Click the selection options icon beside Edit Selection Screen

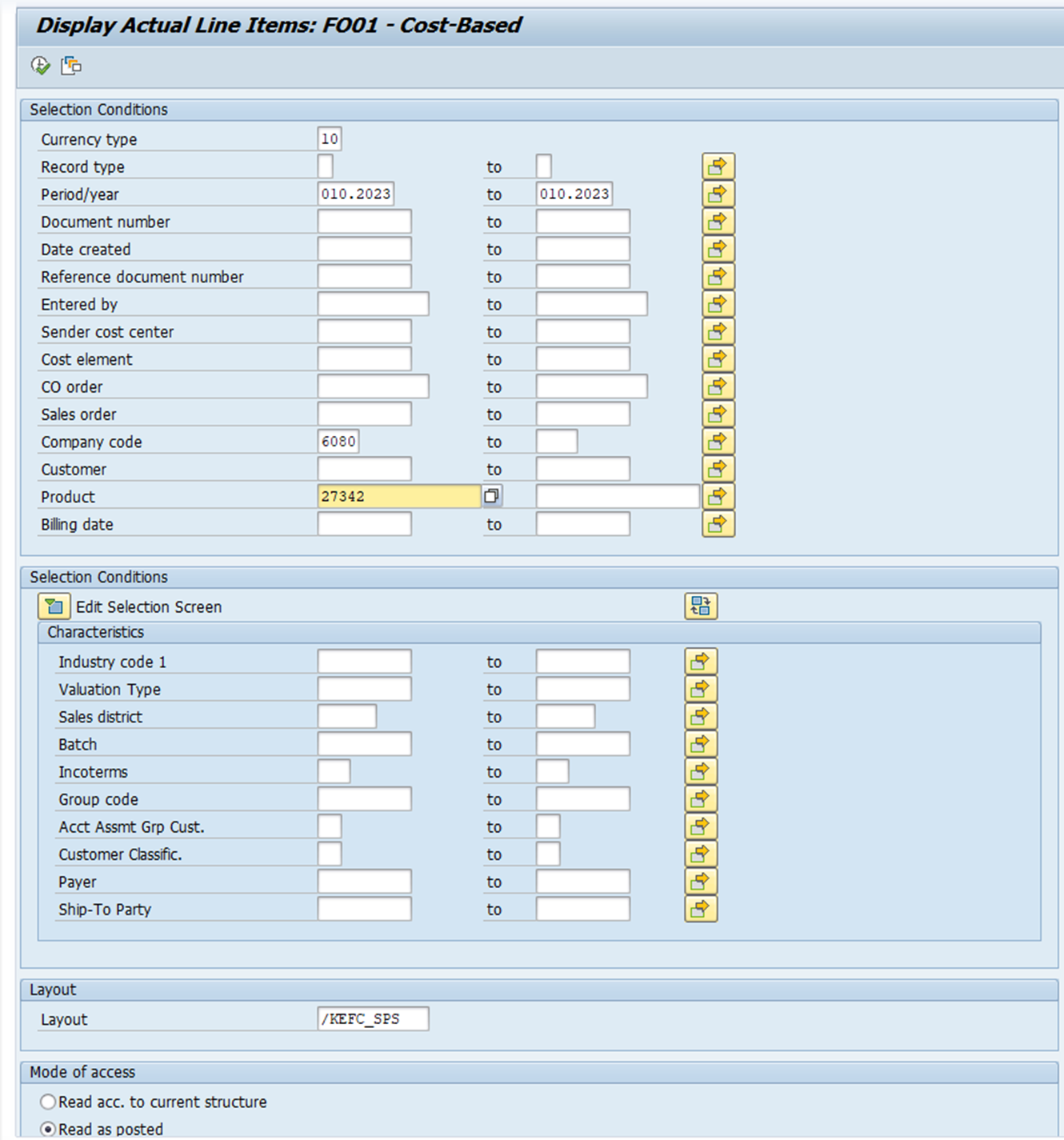point(700,606)
